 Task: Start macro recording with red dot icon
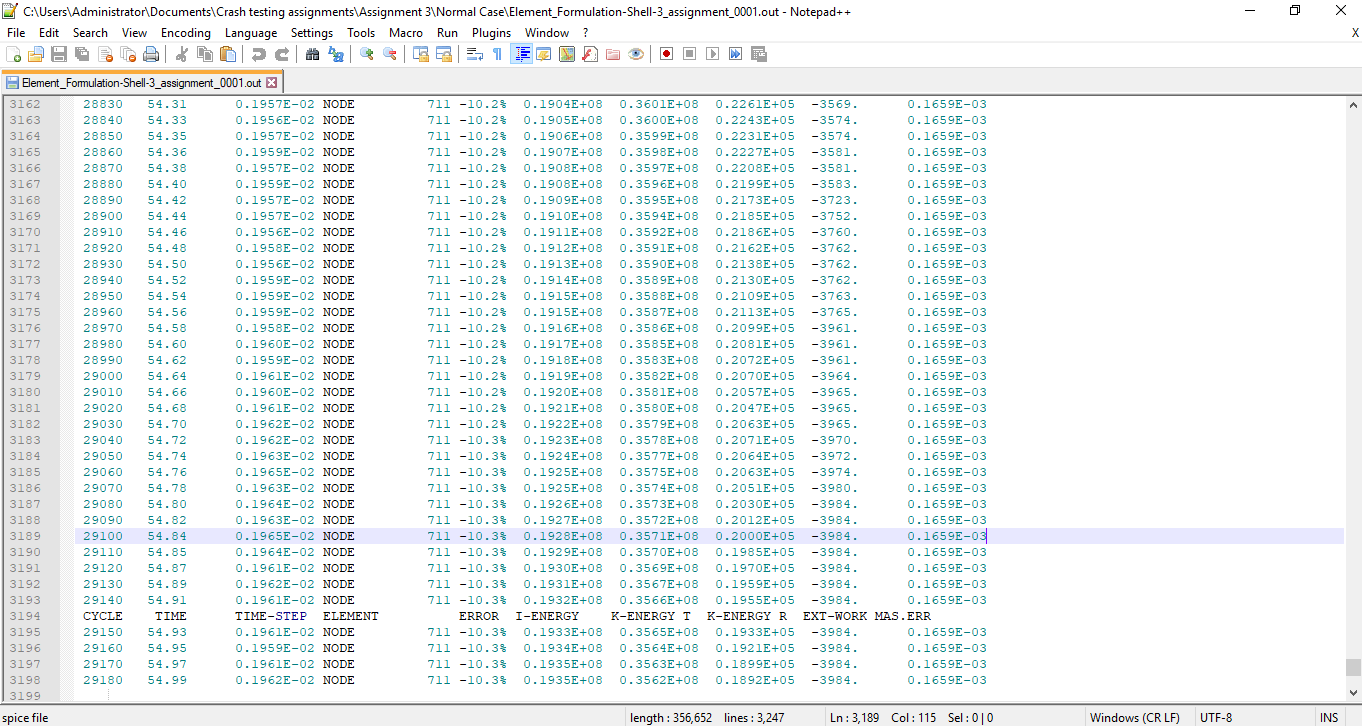pos(666,54)
